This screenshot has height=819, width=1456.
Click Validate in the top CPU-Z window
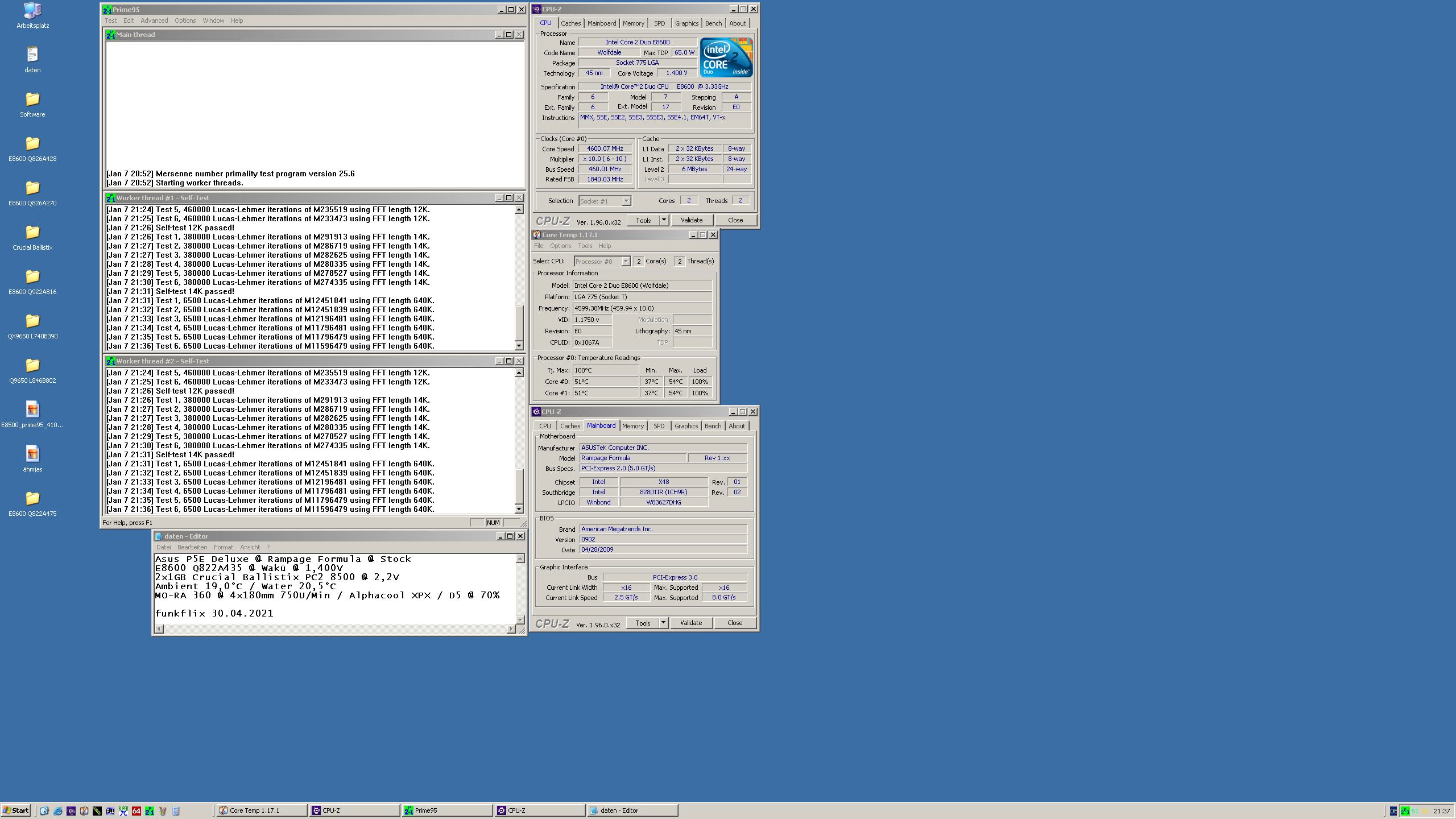coord(692,220)
